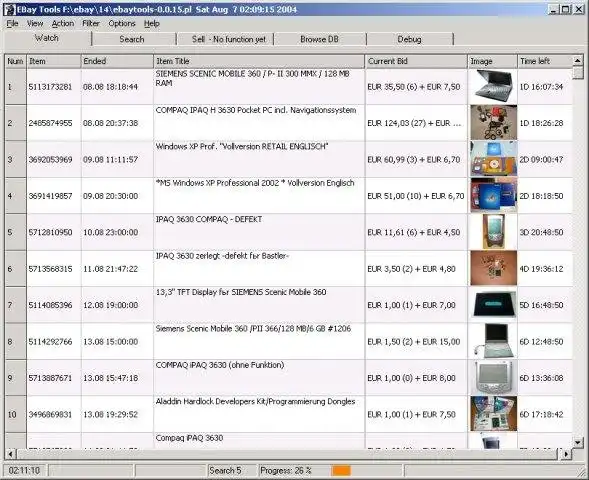589x480 pixels.
Task: Open the Help menu
Action: point(152,24)
